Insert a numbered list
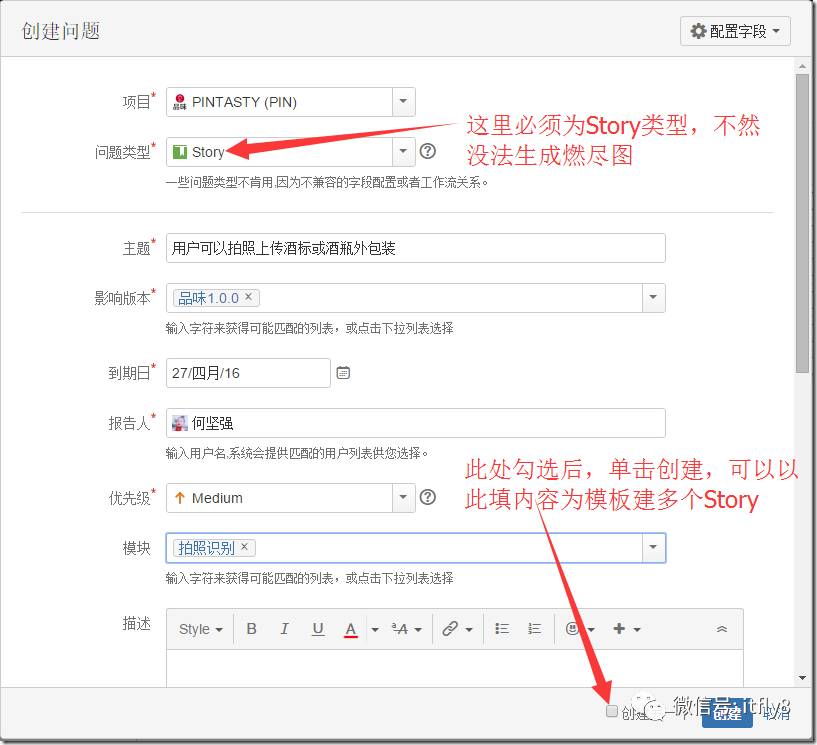Screen dimensions: 817x745 (535, 629)
